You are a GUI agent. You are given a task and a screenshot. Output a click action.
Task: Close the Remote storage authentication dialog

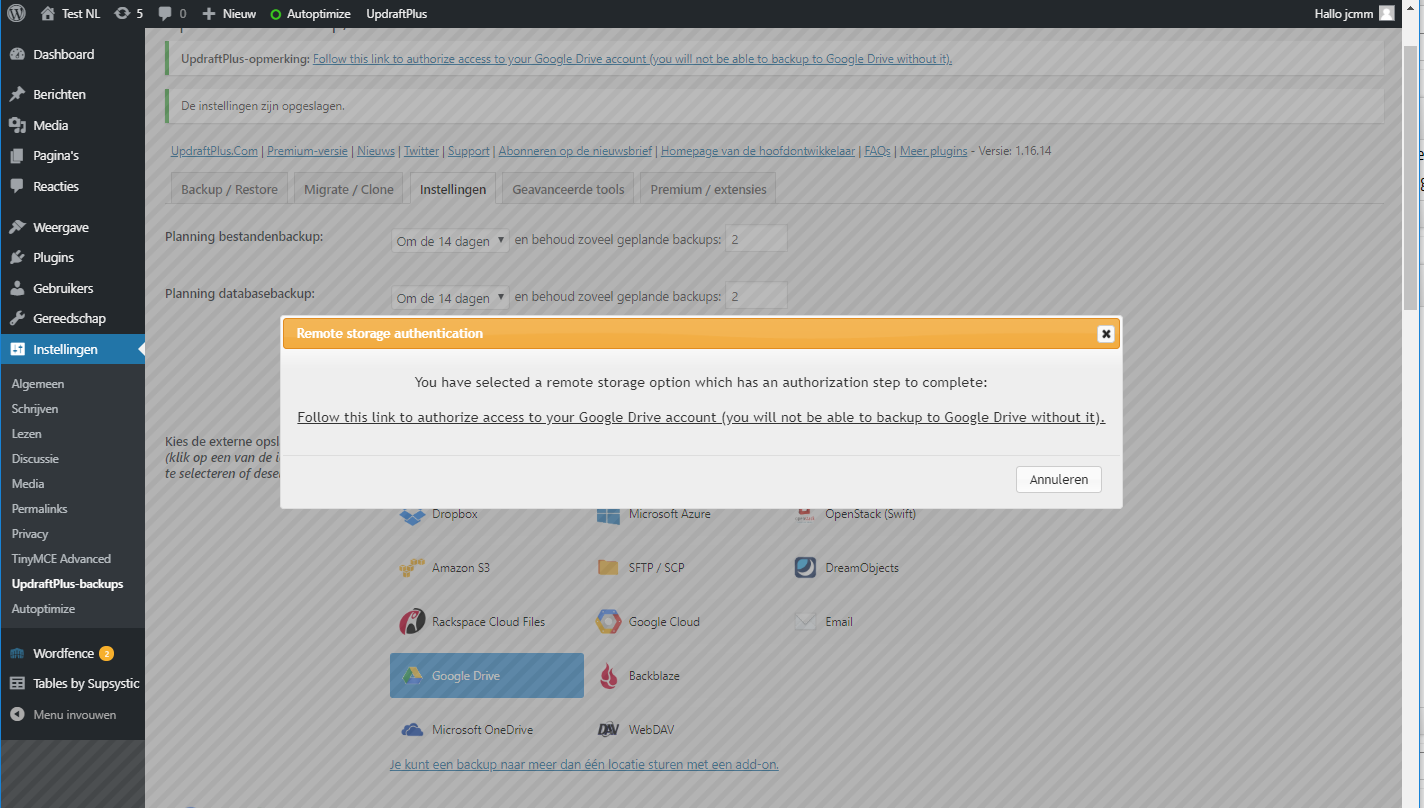[x=1105, y=334]
